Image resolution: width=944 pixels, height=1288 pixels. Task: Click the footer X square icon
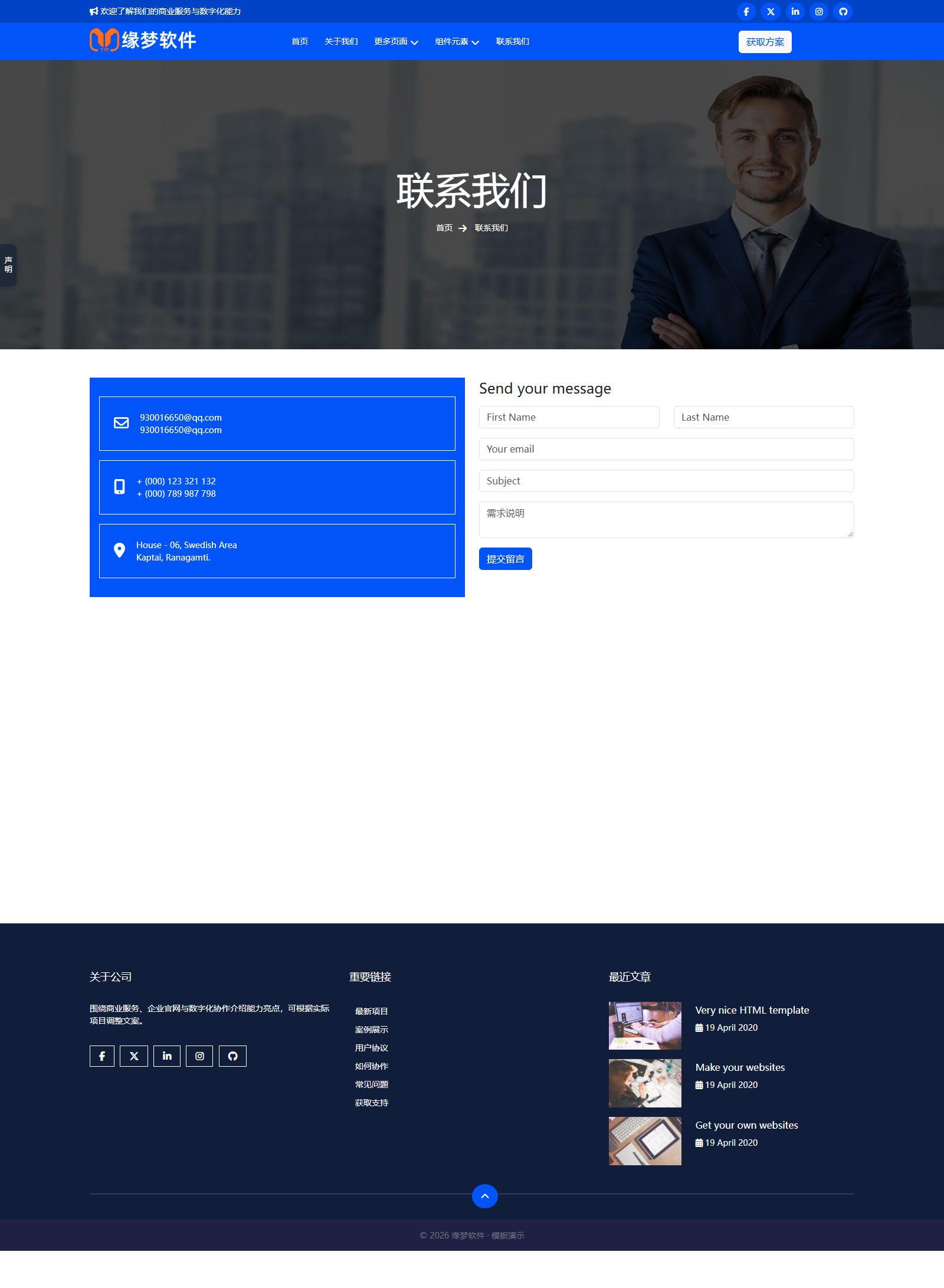(134, 1056)
